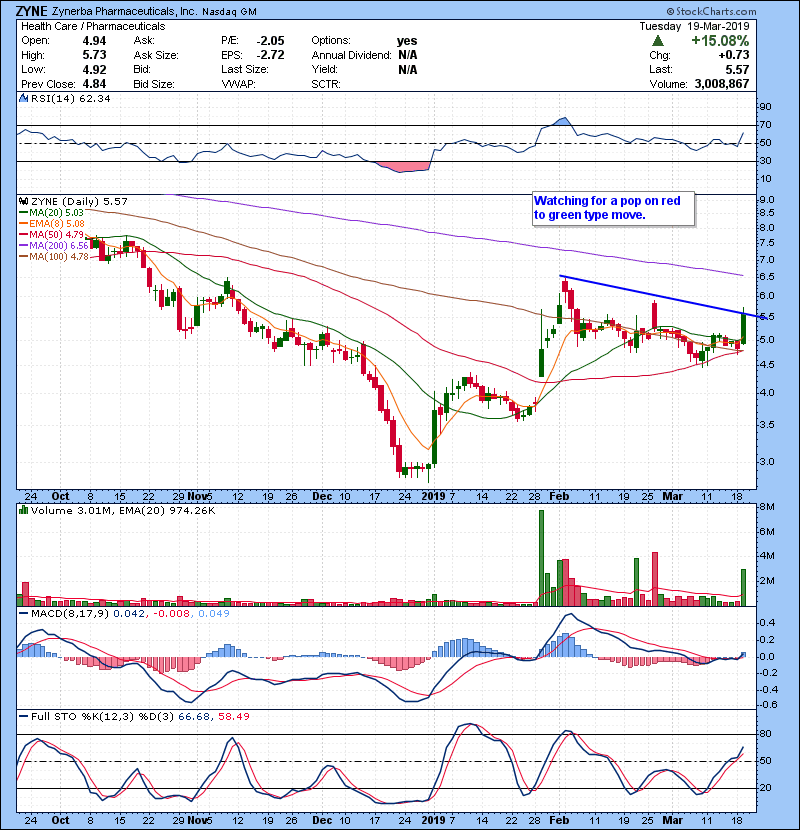Click the Ask Size label

pyautogui.click(x=156, y=55)
